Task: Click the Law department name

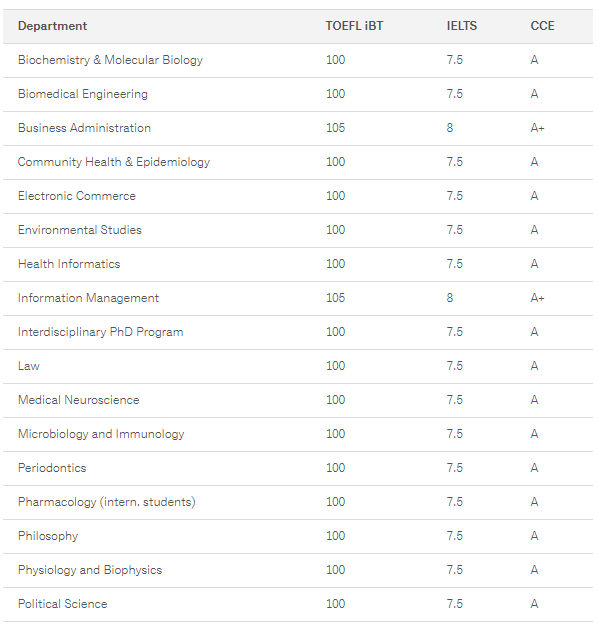Action: click(29, 366)
